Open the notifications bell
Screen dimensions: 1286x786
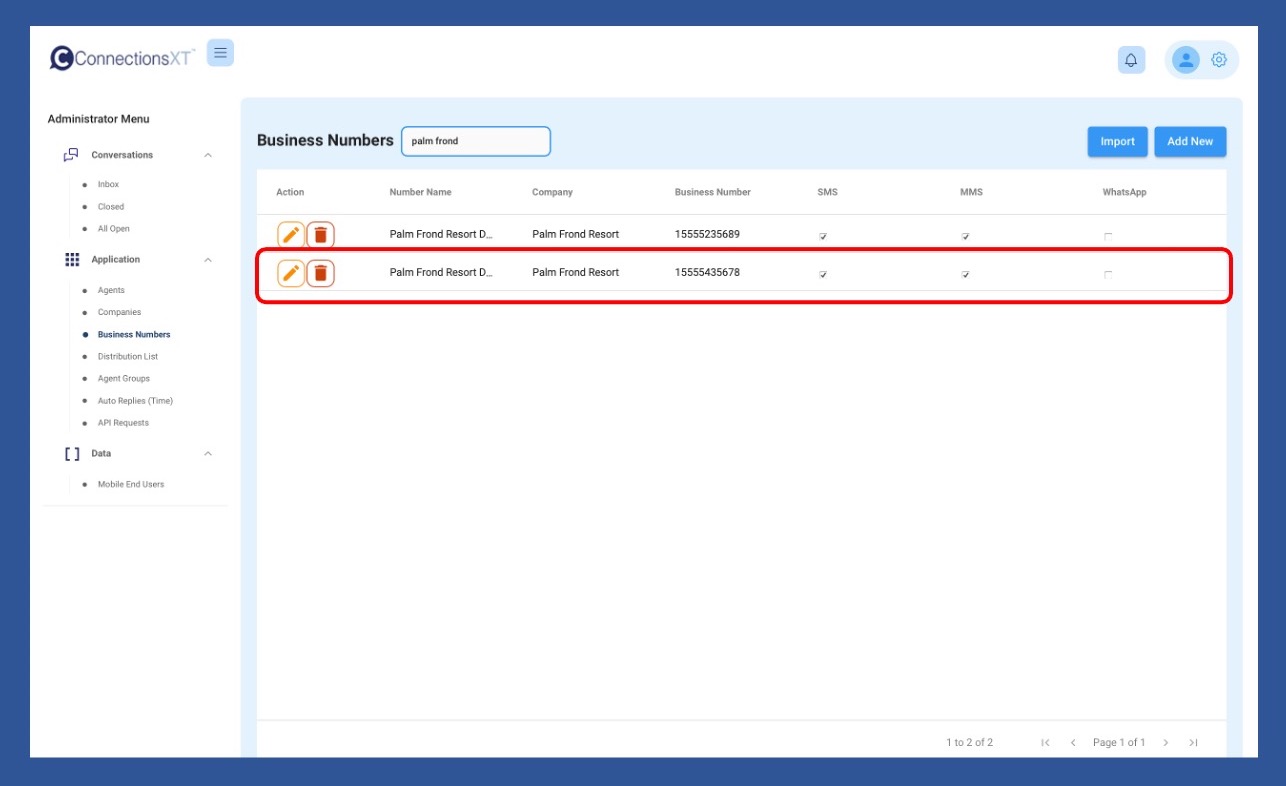1131,60
